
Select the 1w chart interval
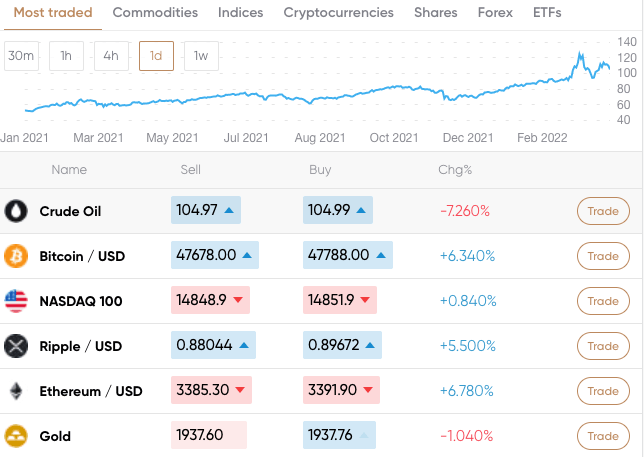(x=201, y=56)
